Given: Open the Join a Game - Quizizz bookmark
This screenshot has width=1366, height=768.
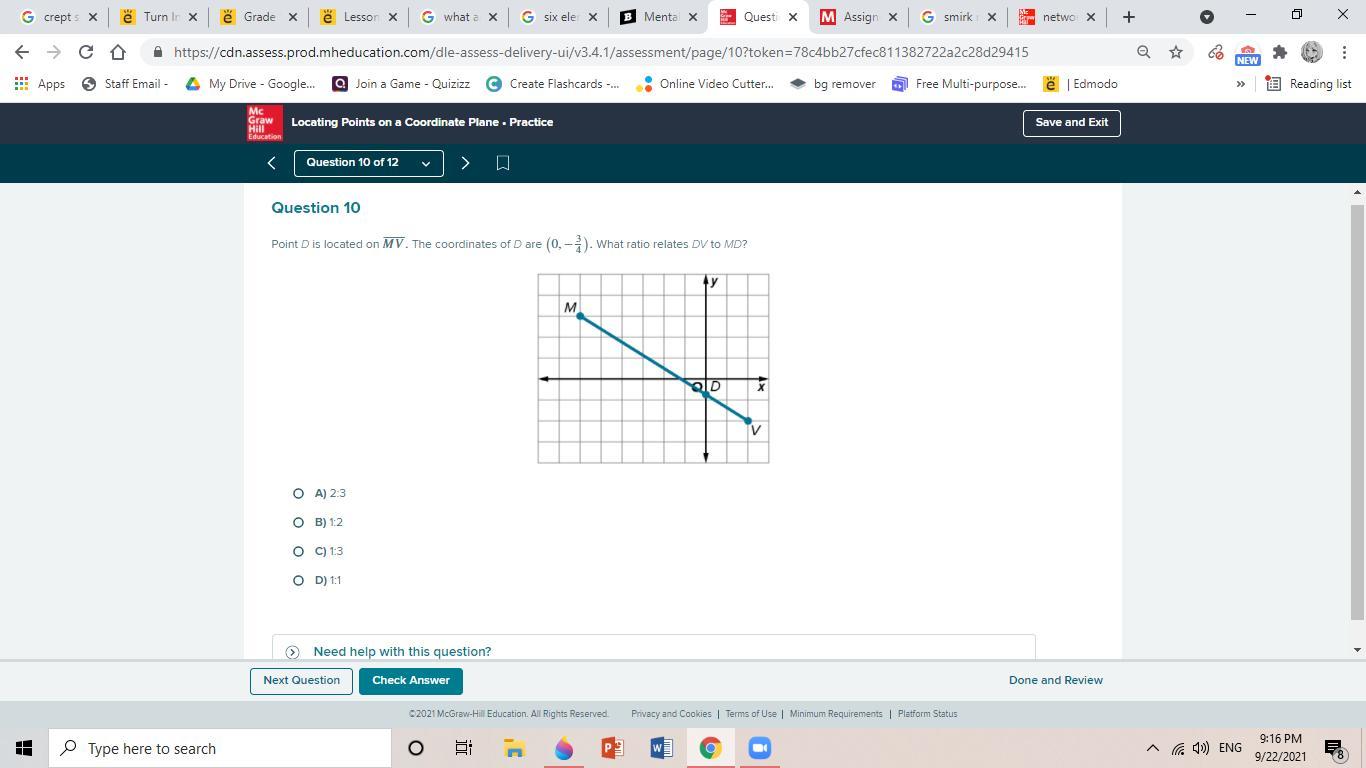Looking at the screenshot, I should point(402,84).
